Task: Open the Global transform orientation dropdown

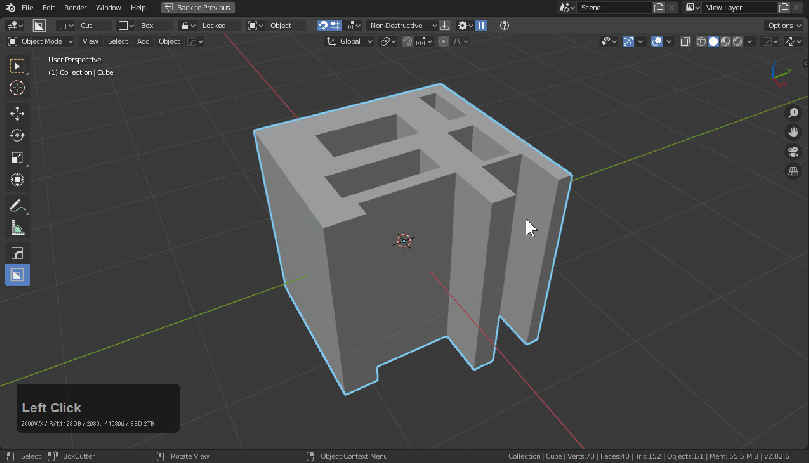Action: [x=350, y=42]
